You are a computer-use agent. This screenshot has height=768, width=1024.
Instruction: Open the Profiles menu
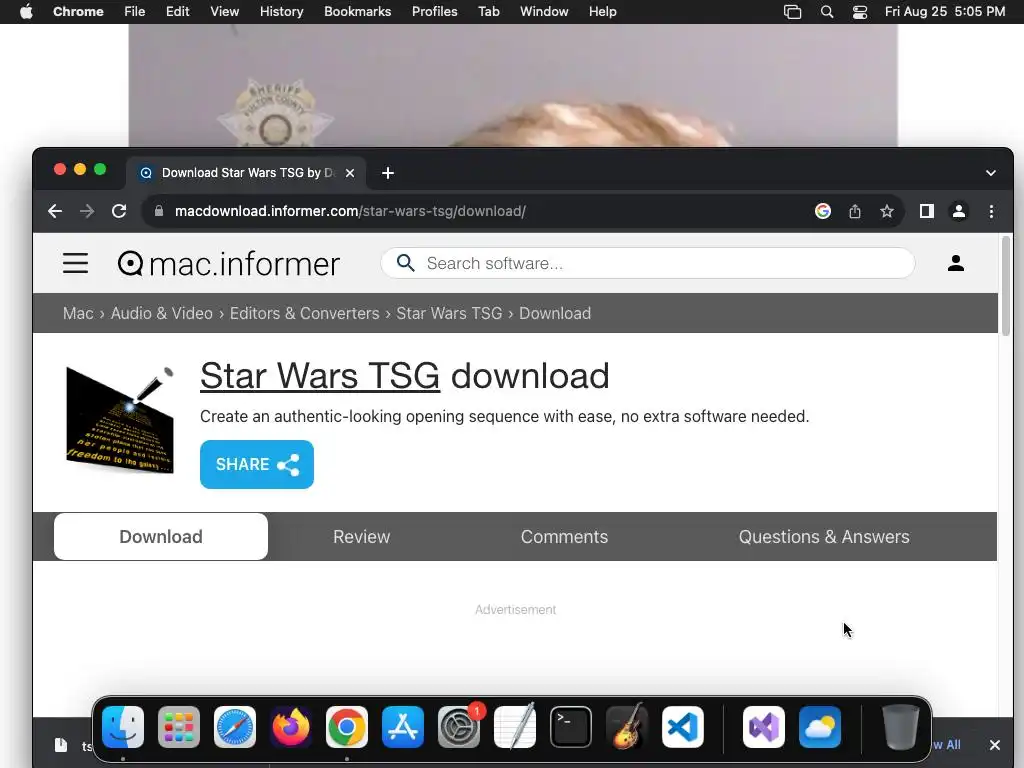point(434,12)
